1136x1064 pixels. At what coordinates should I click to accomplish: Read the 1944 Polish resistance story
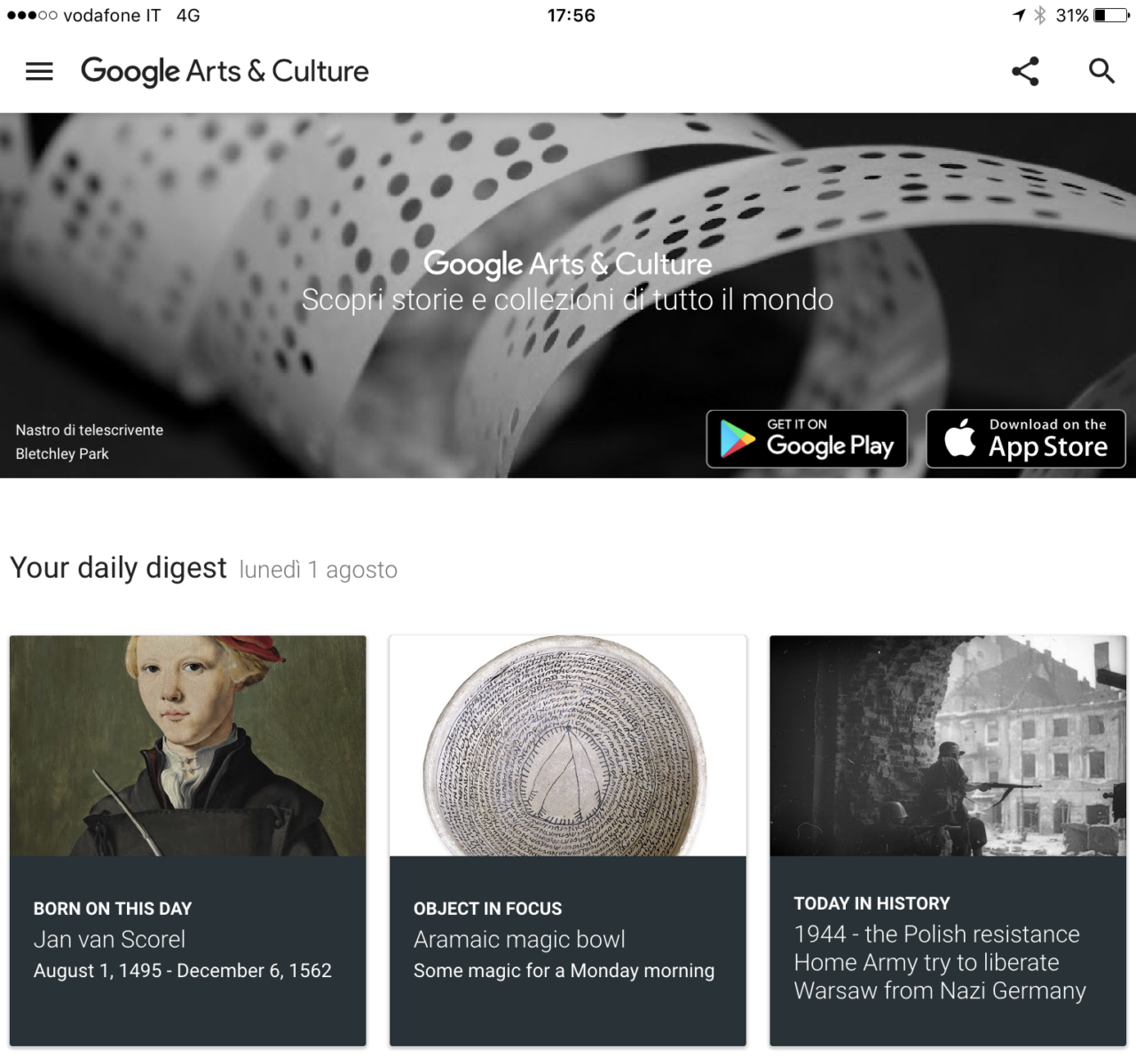pyautogui.click(x=940, y=962)
